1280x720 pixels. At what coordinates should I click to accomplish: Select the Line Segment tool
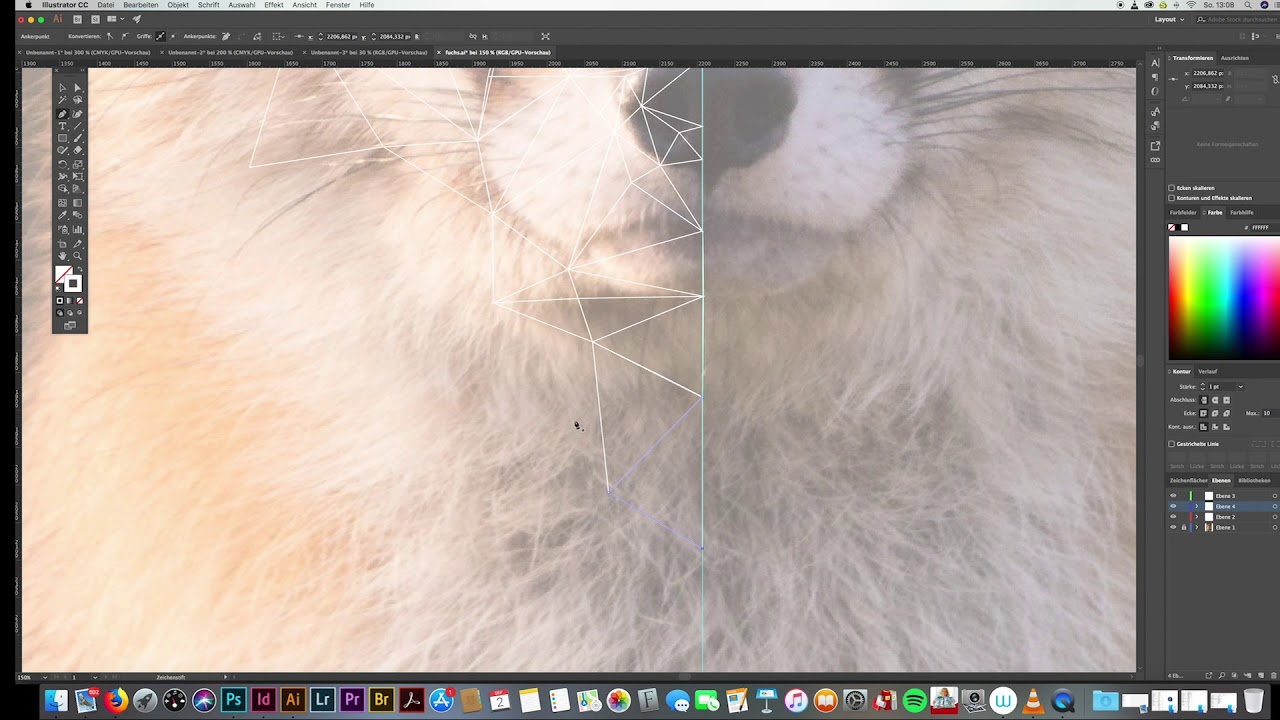coord(77,126)
